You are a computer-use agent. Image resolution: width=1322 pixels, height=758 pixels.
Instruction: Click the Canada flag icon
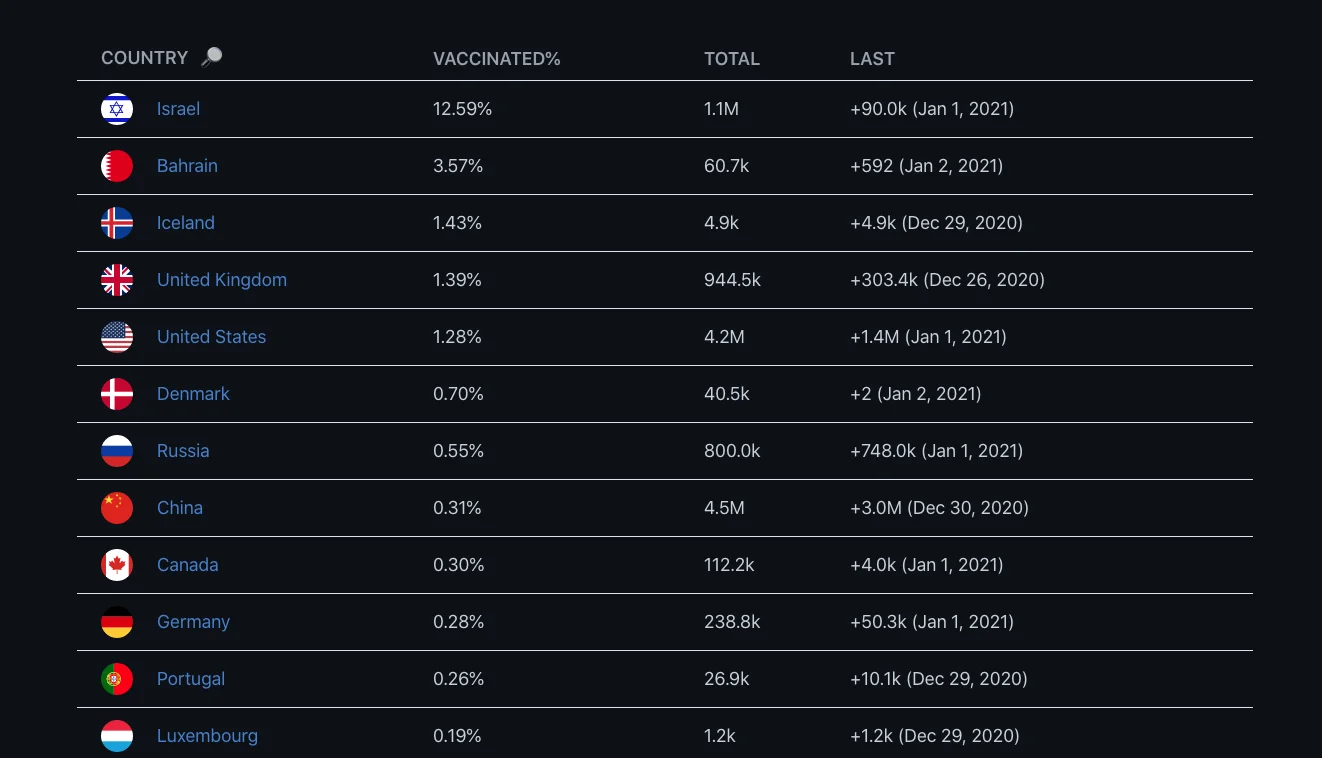[x=117, y=565]
